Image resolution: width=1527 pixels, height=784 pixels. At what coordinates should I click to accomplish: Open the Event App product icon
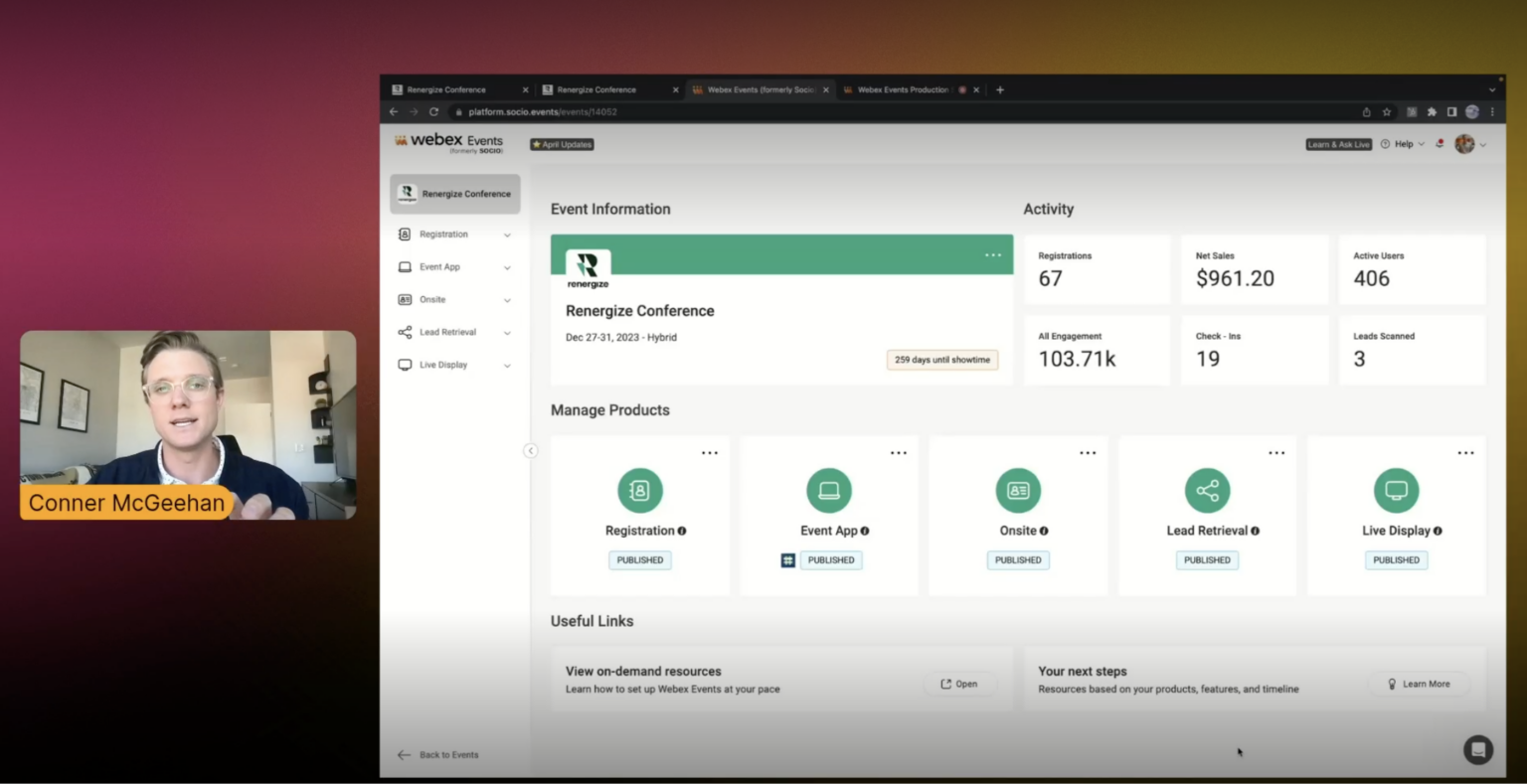pos(829,490)
